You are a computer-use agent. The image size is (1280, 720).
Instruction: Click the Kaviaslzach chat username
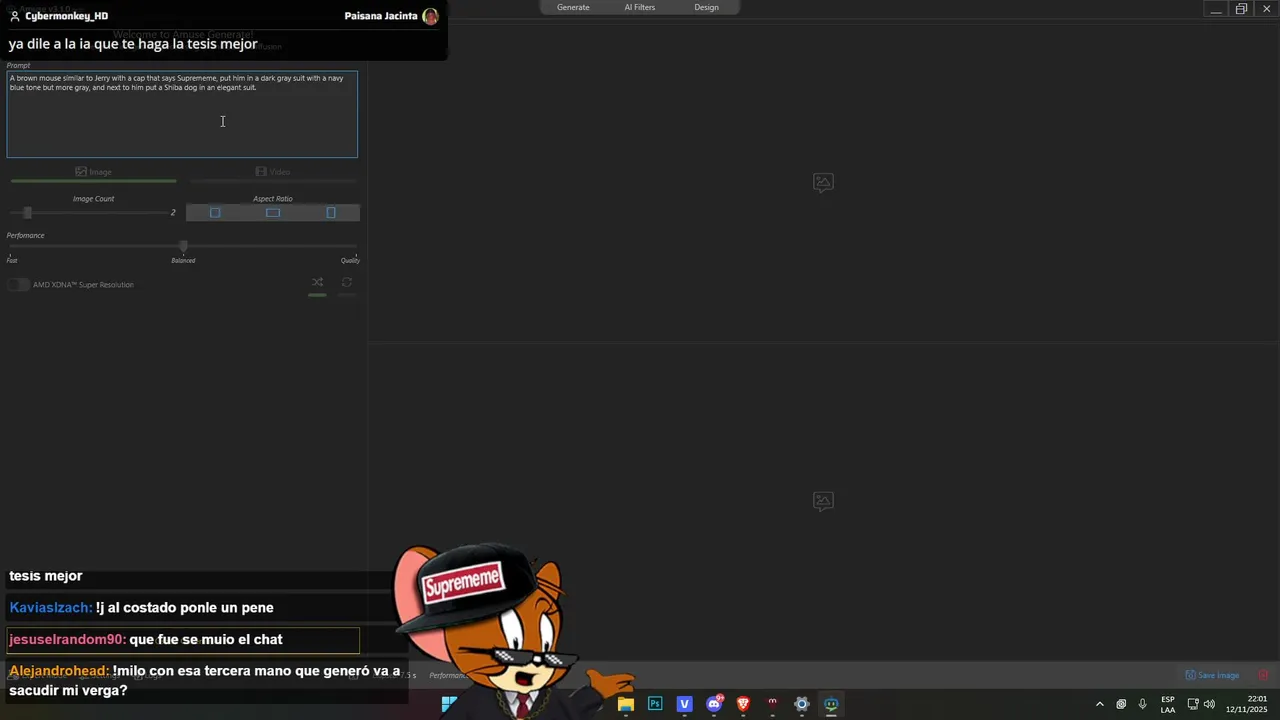click(x=51, y=608)
